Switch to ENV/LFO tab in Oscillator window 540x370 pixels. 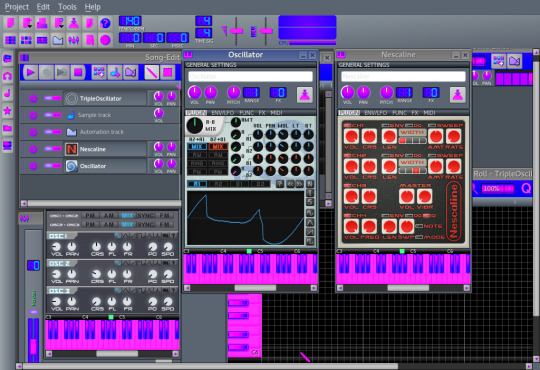tap(223, 113)
